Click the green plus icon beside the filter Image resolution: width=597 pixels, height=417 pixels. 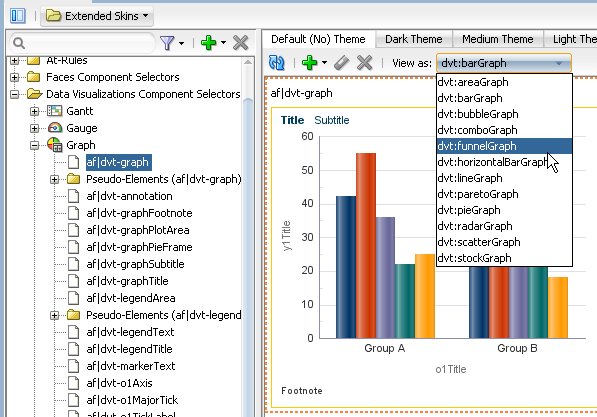[x=208, y=43]
